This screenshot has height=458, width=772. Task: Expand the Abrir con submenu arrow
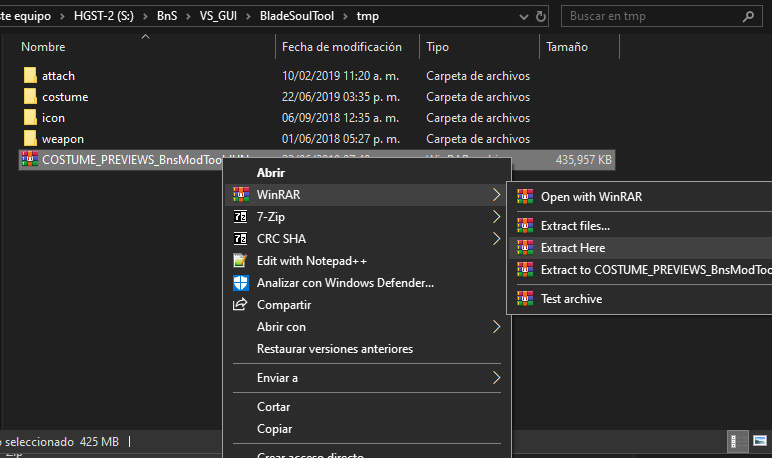[496, 327]
